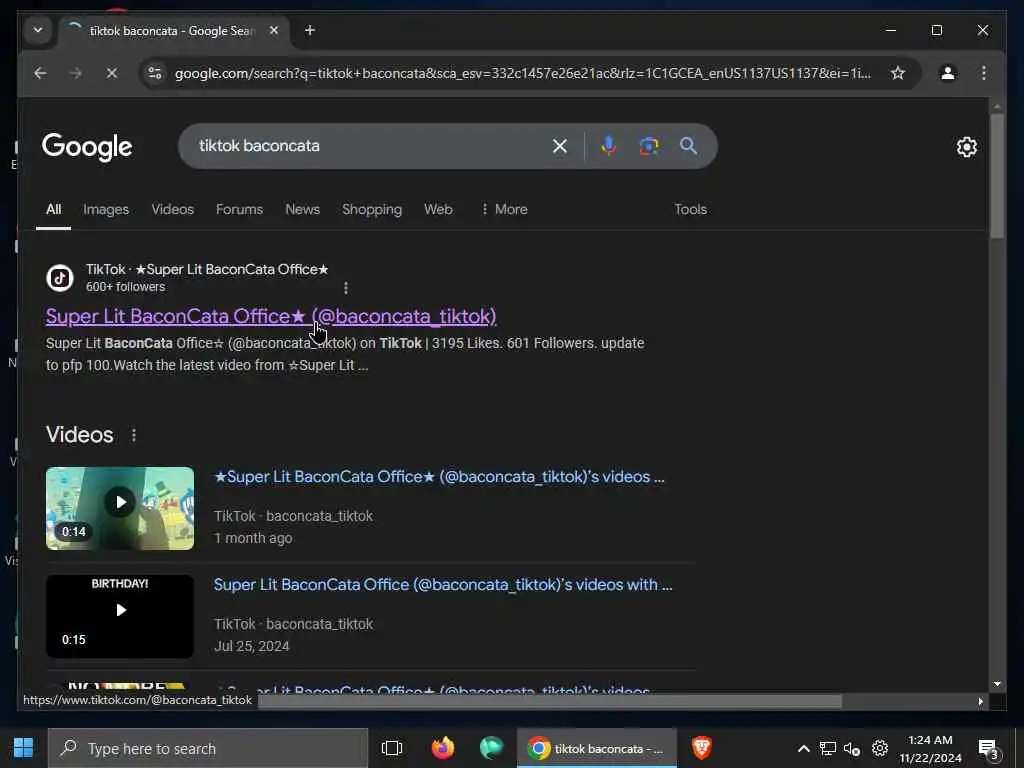Open Task View on the taskbar
Screen dimensions: 1024x768
[x=392, y=748]
